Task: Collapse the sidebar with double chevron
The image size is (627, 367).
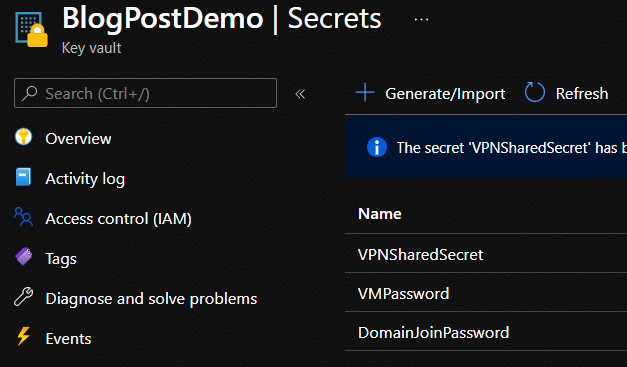Action: (300, 94)
